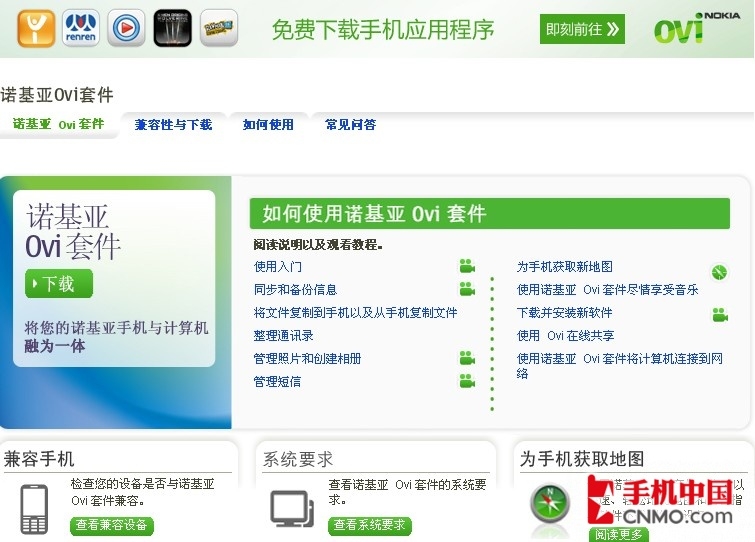Viewport: 755px width, 542px height.
Task: Switch to the 如何使用 tab
Action: point(268,125)
